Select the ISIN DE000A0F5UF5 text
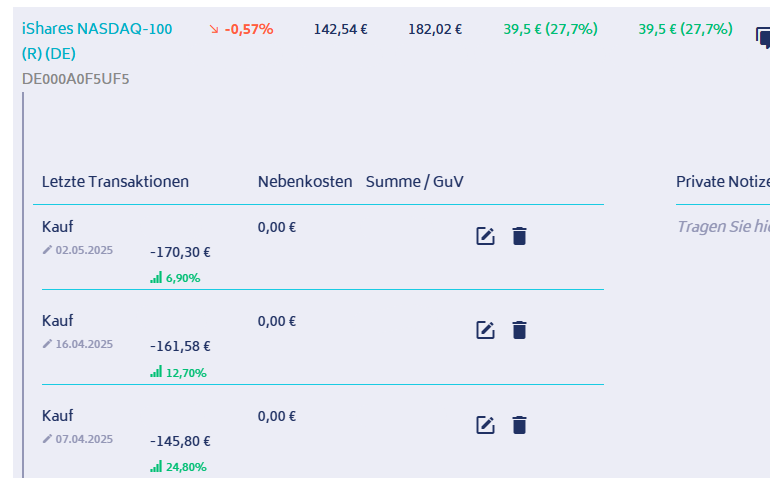This screenshot has width=770, height=478. click(75, 78)
